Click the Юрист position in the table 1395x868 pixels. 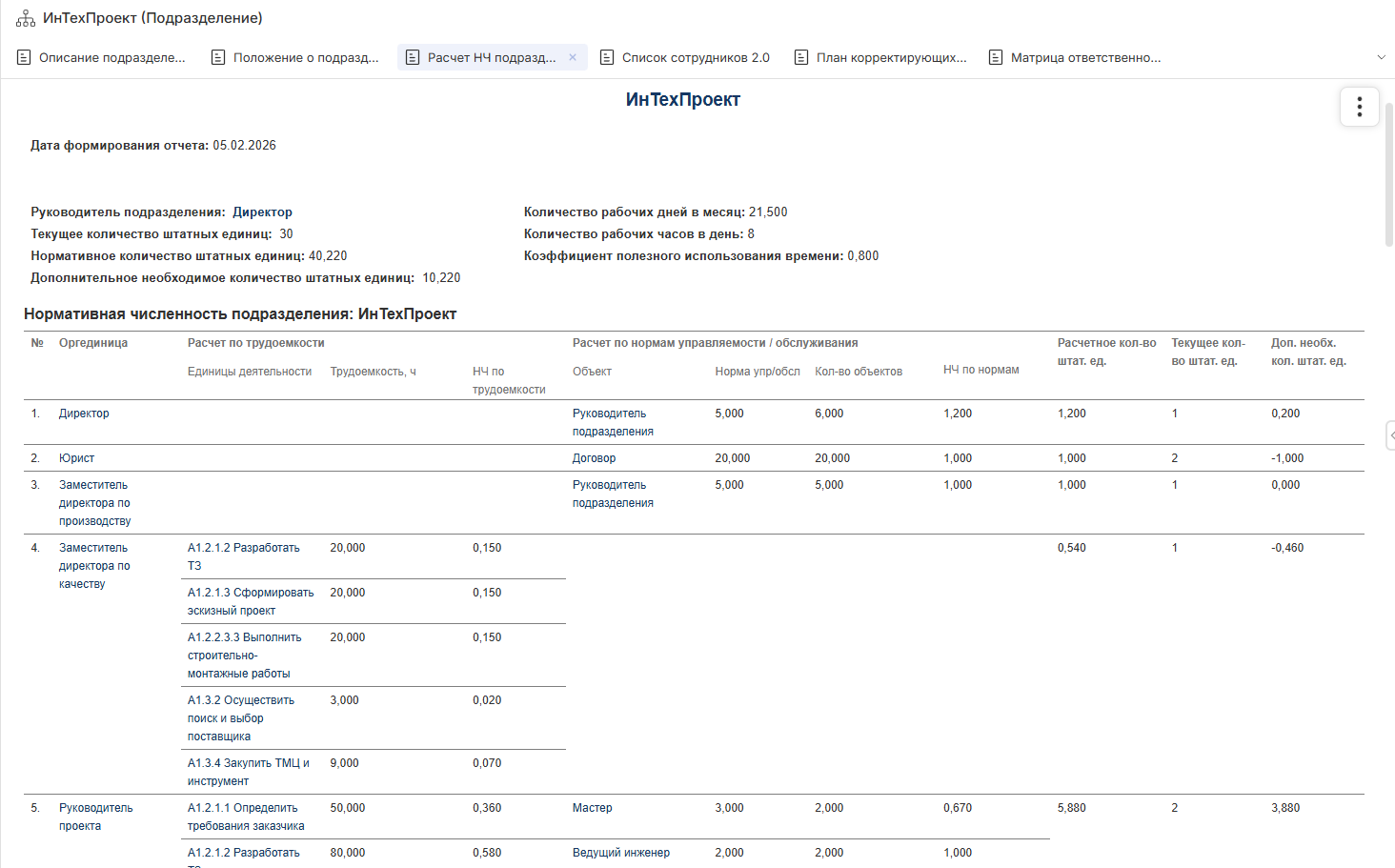(x=76, y=458)
